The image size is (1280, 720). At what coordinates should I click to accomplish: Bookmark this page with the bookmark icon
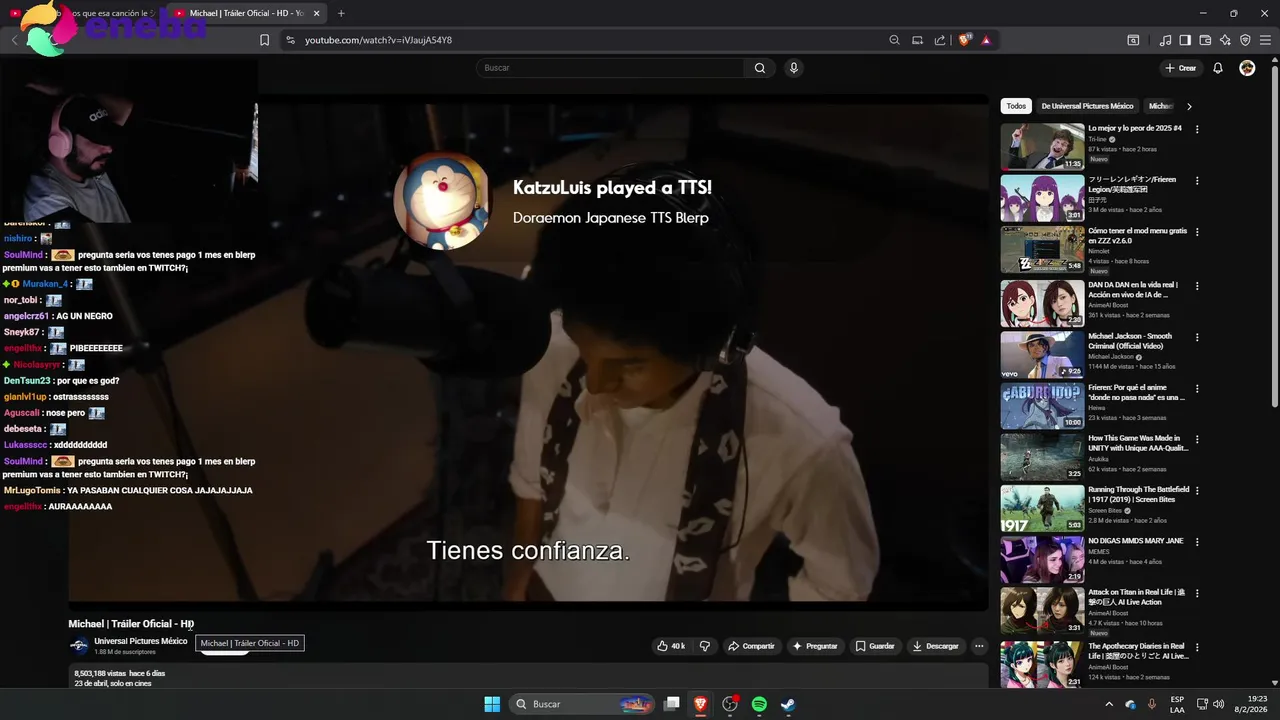click(264, 40)
